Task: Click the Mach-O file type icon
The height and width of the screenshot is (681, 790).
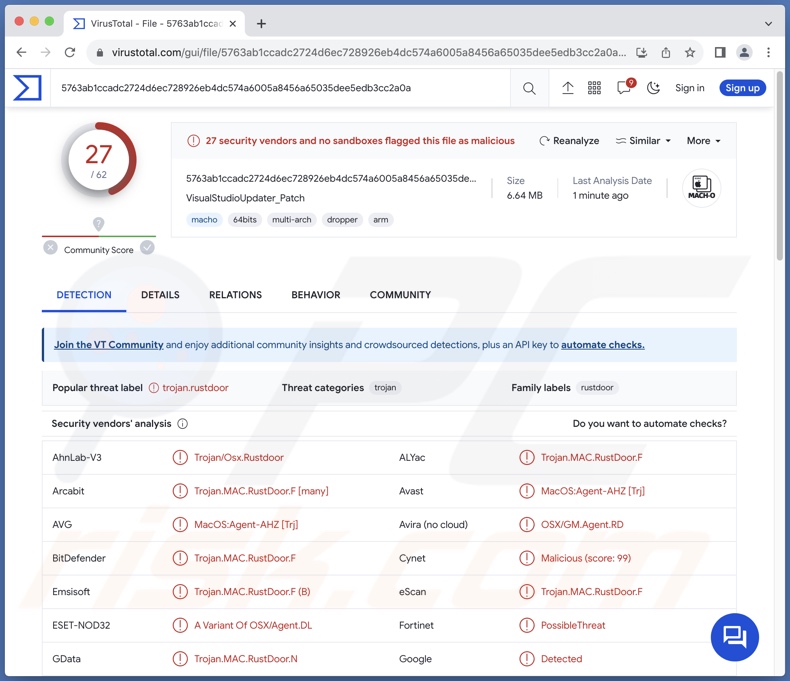Action: (x=701, y=188)
